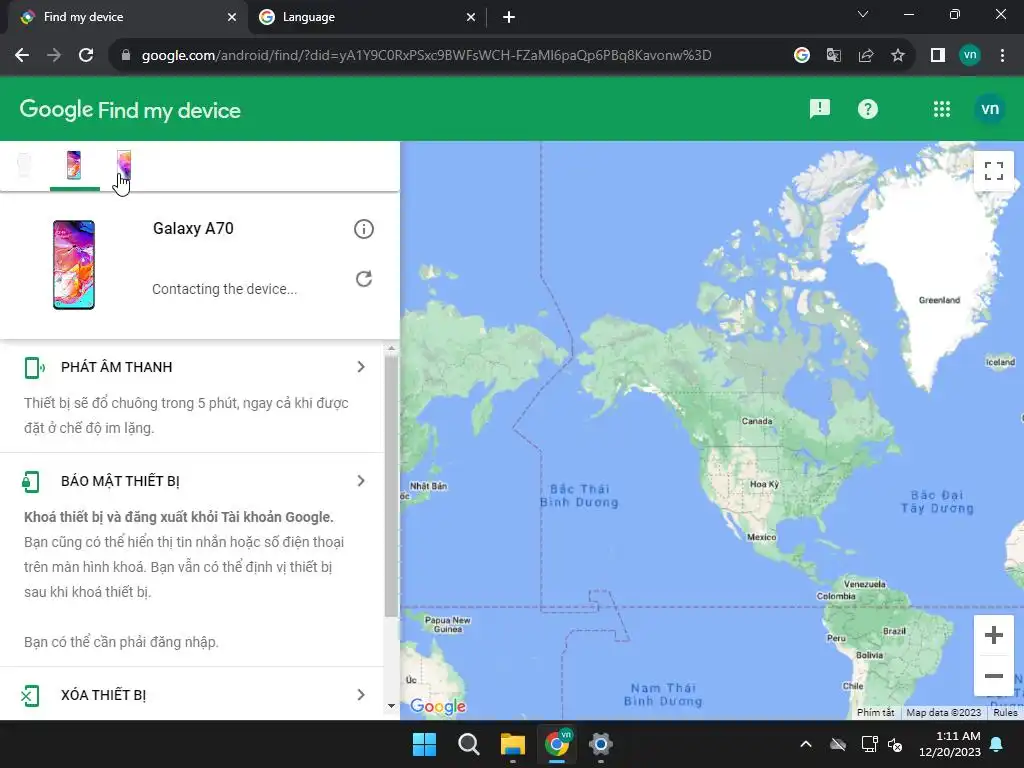Image resolution: width=1024 pixels, height=768 pixels.
Task: Open Chrome from the taskbar
Action: tap(557, 744)
